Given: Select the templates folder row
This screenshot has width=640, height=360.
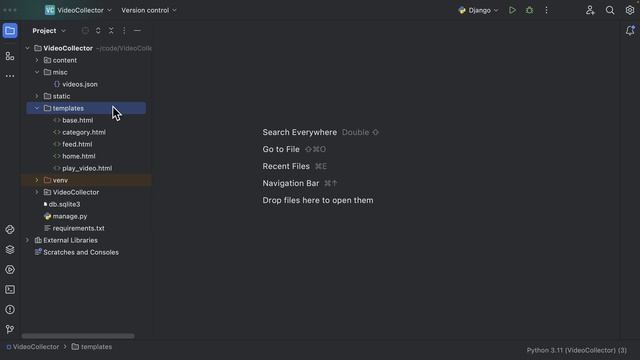Looking at the screenshot, I should 86,108.
